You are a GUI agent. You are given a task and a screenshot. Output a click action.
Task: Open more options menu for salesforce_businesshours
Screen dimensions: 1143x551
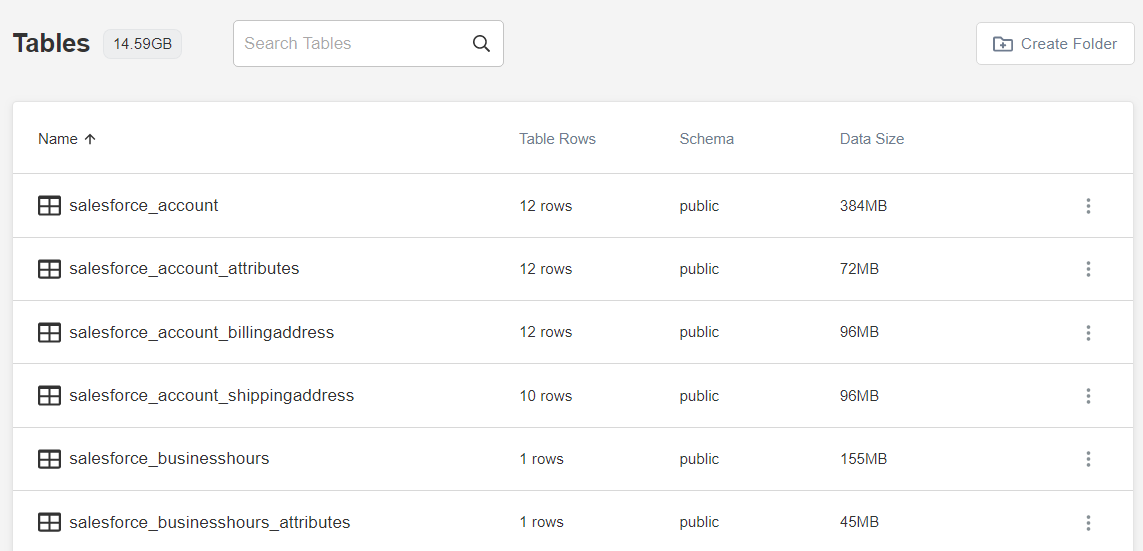pyautogui.click(x=1088, y=459)
